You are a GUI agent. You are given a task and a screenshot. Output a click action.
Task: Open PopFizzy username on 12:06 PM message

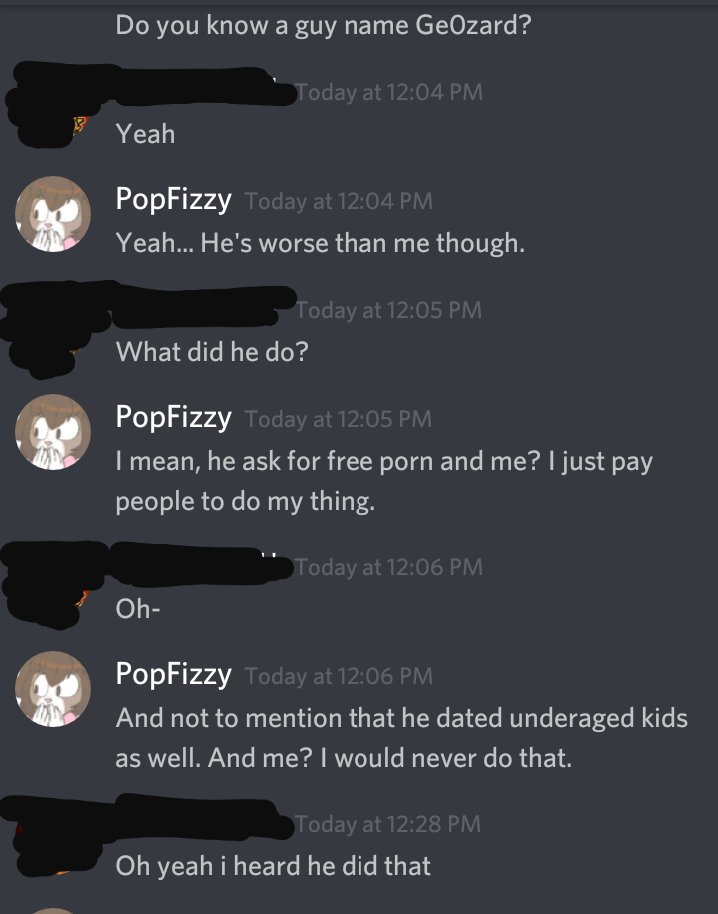pyautogui.click(x=173, y=674)
